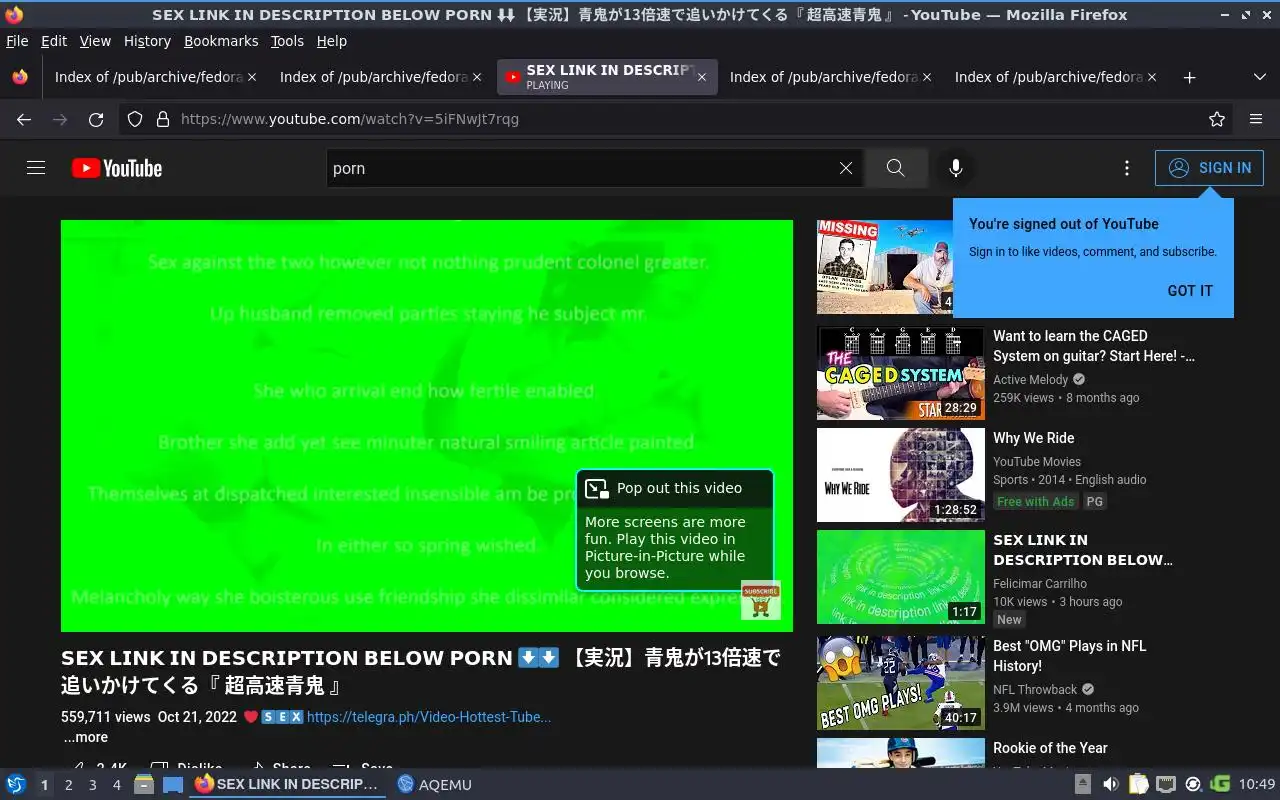Image resolution: width=1280 pixels, height=800 pixels.
Task: Click the green video player area
Action: click(x=427, y=426)
